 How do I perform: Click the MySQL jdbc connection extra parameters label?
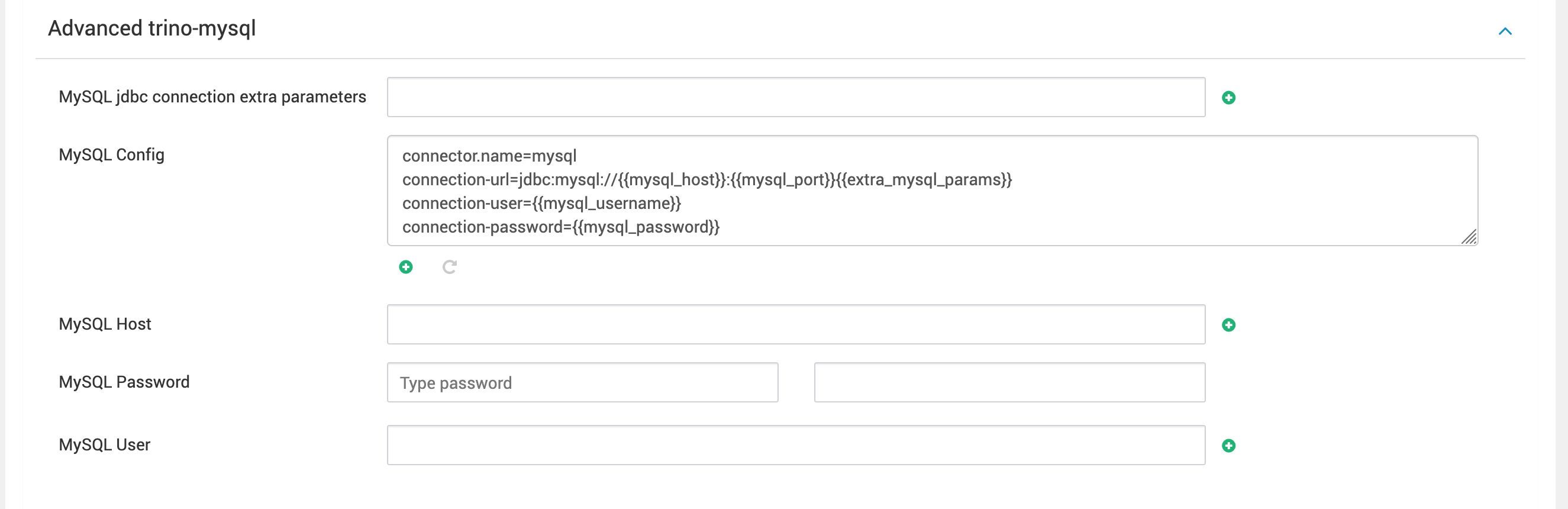tap(212, 97)
